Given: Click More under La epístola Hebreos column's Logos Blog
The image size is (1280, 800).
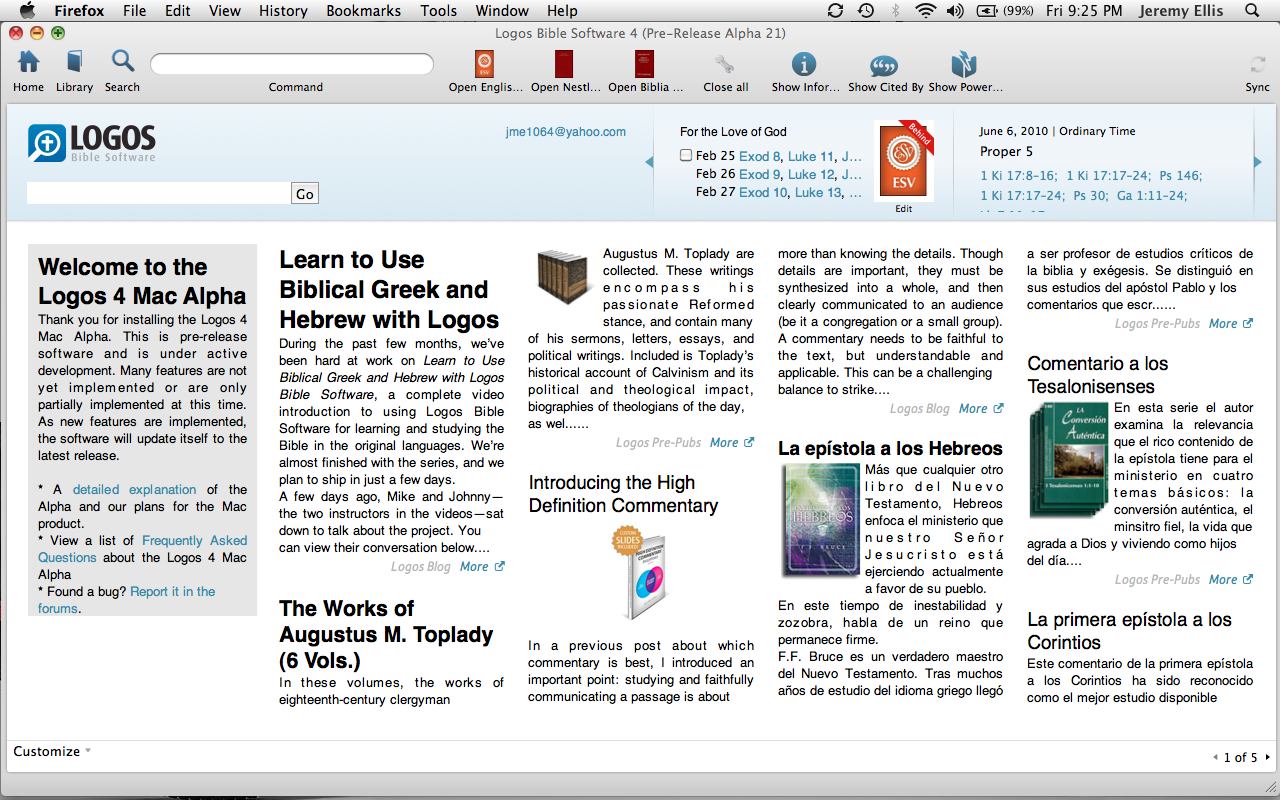Looking at the screenshot, I should click(973, 408).
